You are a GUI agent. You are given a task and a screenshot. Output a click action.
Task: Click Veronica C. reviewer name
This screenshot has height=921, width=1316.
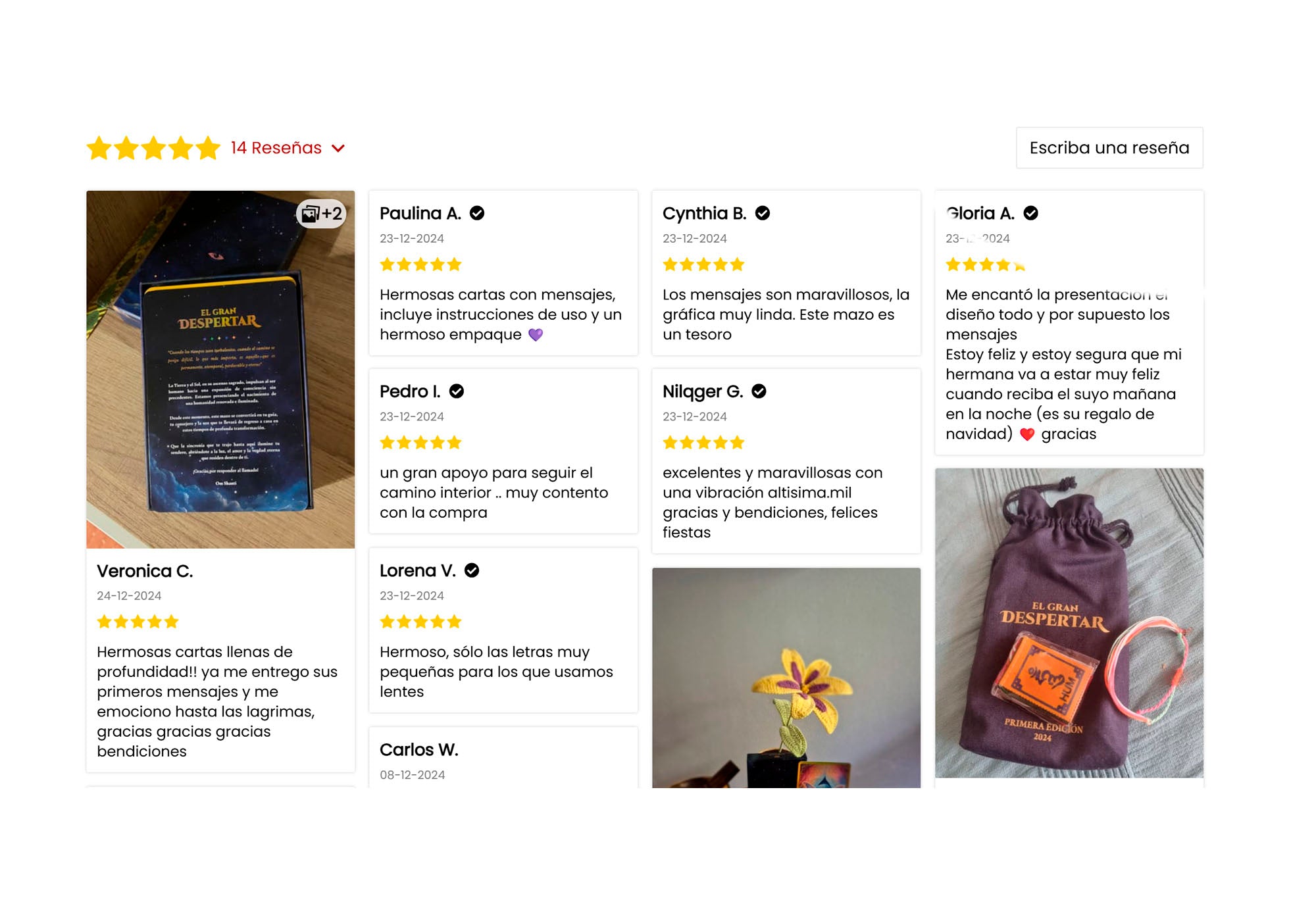[145, 571]
